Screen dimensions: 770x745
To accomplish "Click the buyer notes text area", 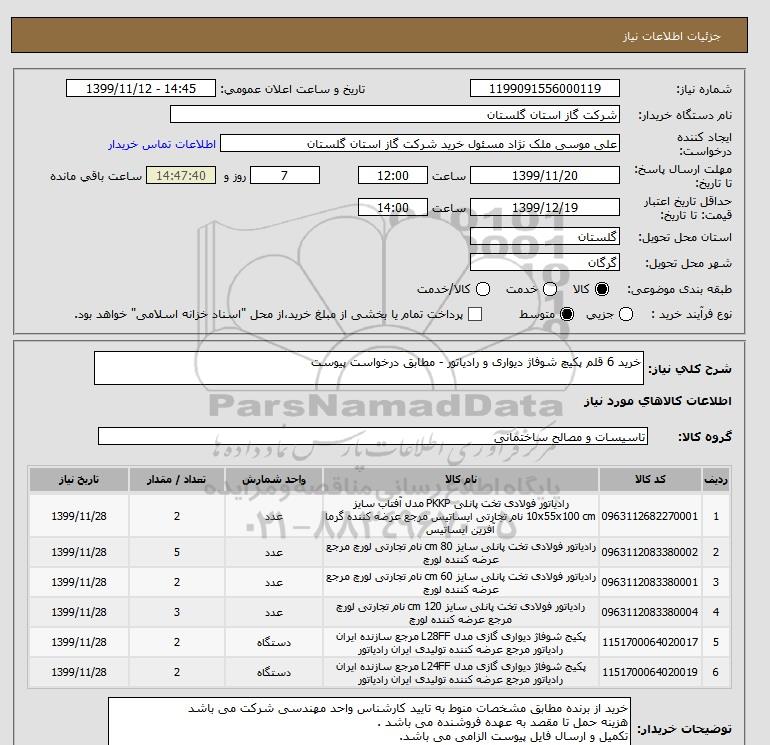I will point(369,722).
